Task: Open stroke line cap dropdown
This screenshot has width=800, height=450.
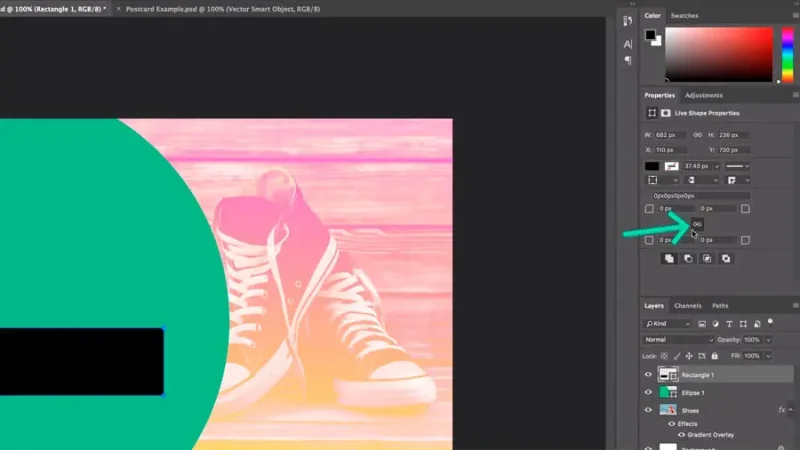Action: 703,180
